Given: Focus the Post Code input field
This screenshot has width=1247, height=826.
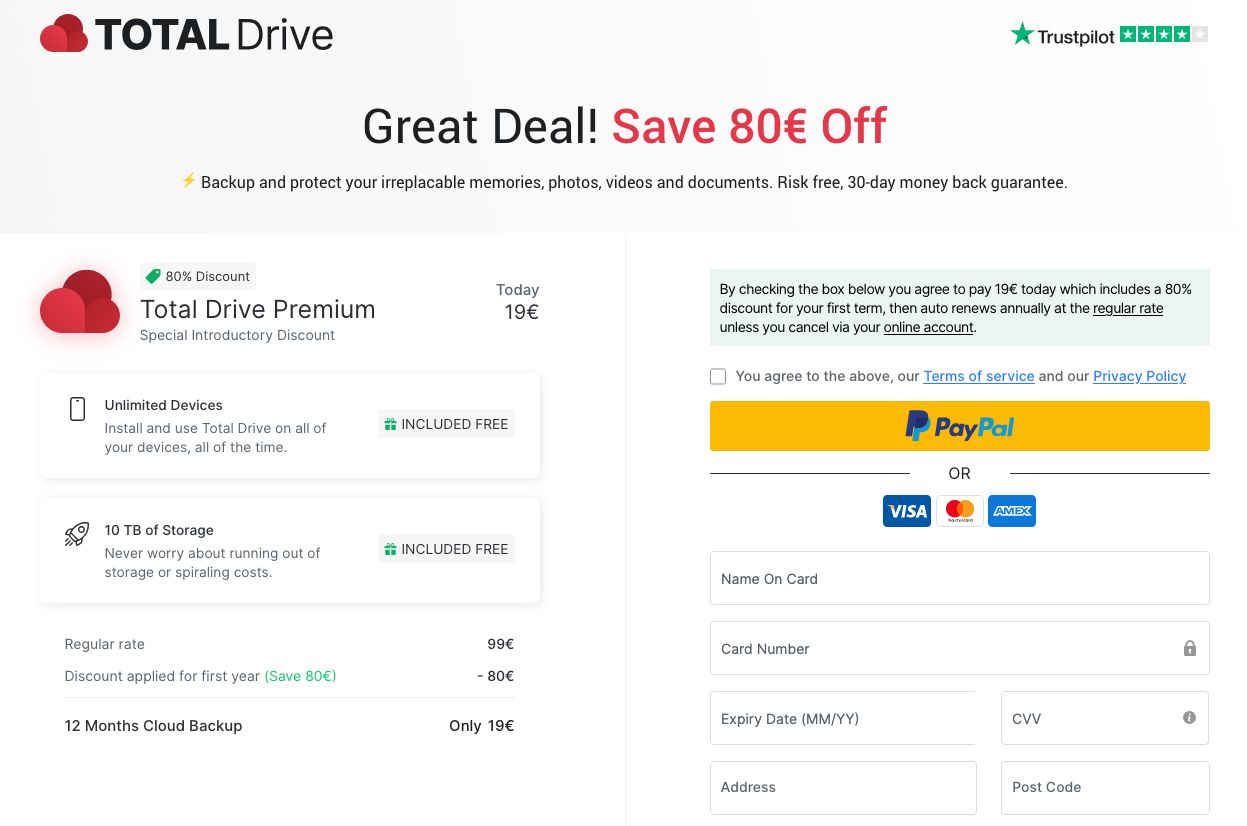Looking at the screenshot, I should pyautogui.click(x=1105, y=788).
